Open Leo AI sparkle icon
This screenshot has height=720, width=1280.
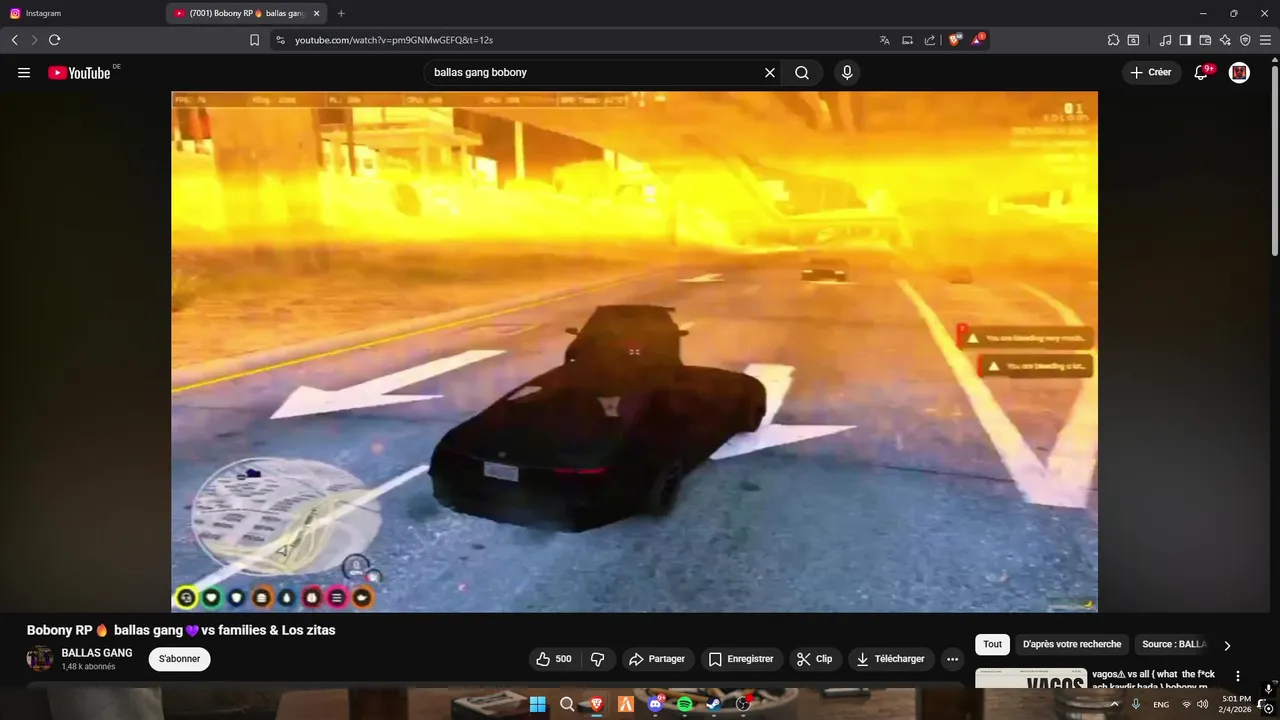click(x=1225, y=40)
